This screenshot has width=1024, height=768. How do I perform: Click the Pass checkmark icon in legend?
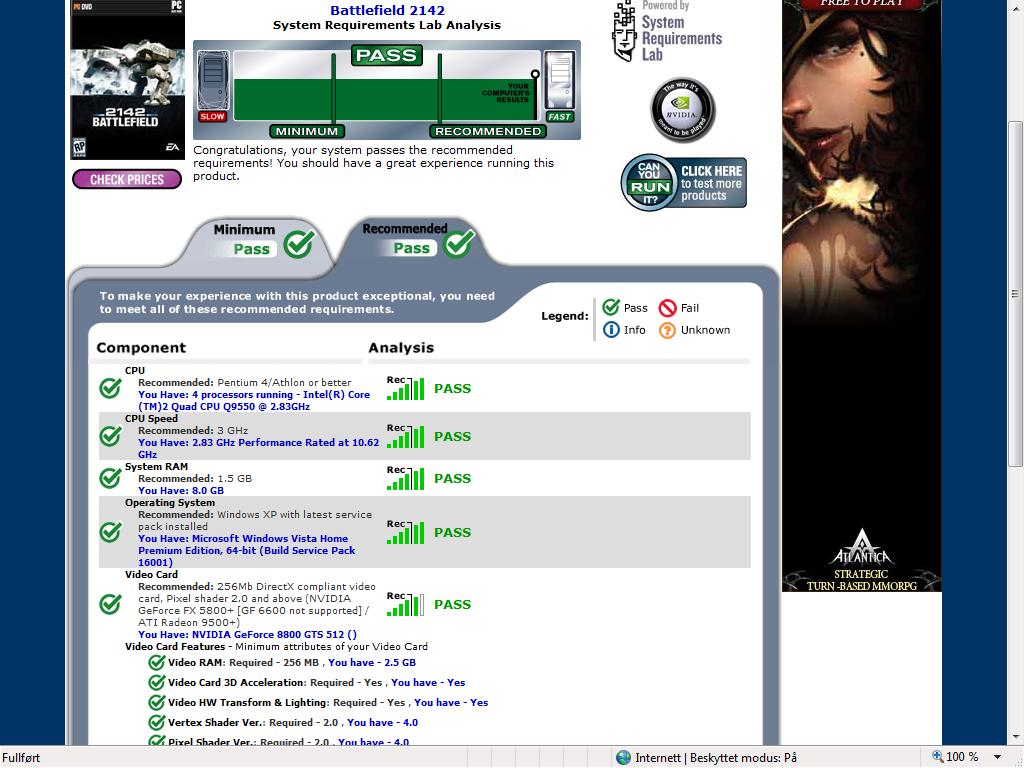point(611,307)
